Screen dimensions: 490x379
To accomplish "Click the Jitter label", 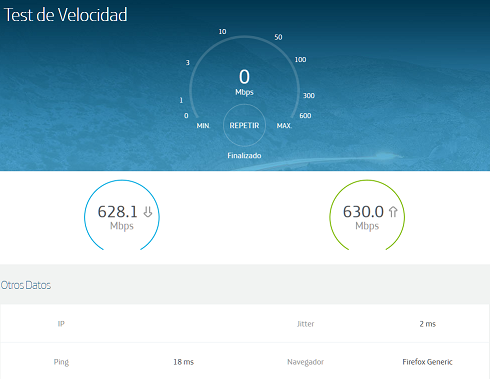I will click(305, 324).
